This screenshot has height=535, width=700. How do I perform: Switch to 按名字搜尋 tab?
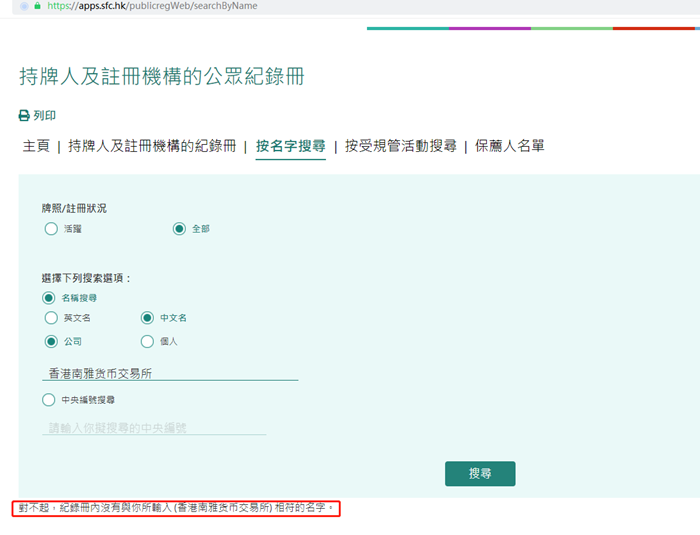[291, 146]
